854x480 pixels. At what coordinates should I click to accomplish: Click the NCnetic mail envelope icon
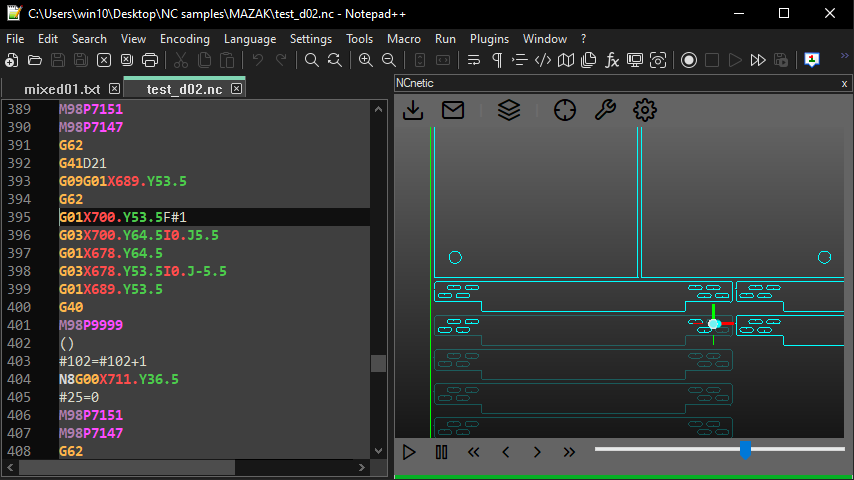pyautogui.click(x=453, y=110)
